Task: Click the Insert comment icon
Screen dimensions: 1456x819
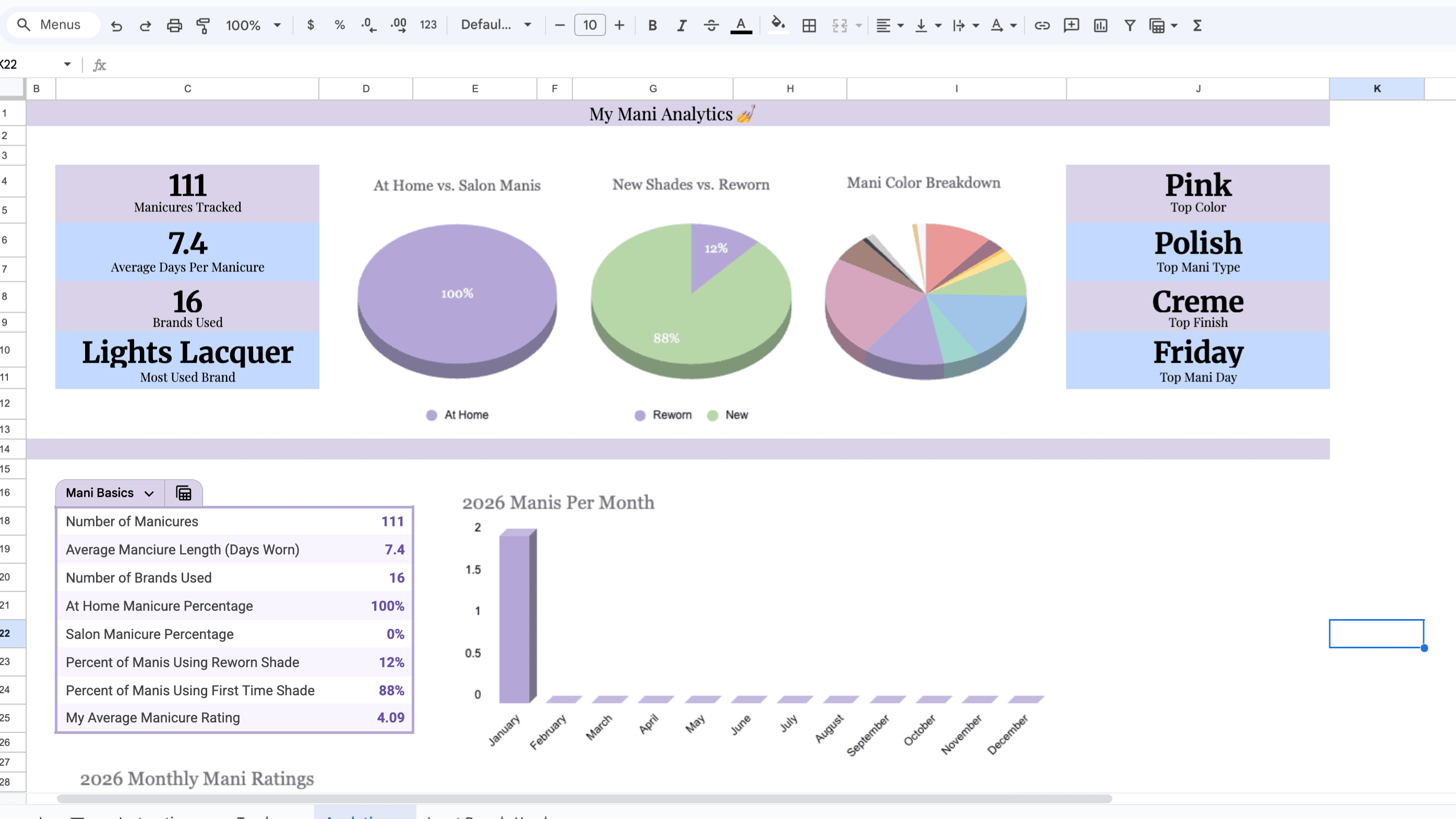Action: (1071, 26)
